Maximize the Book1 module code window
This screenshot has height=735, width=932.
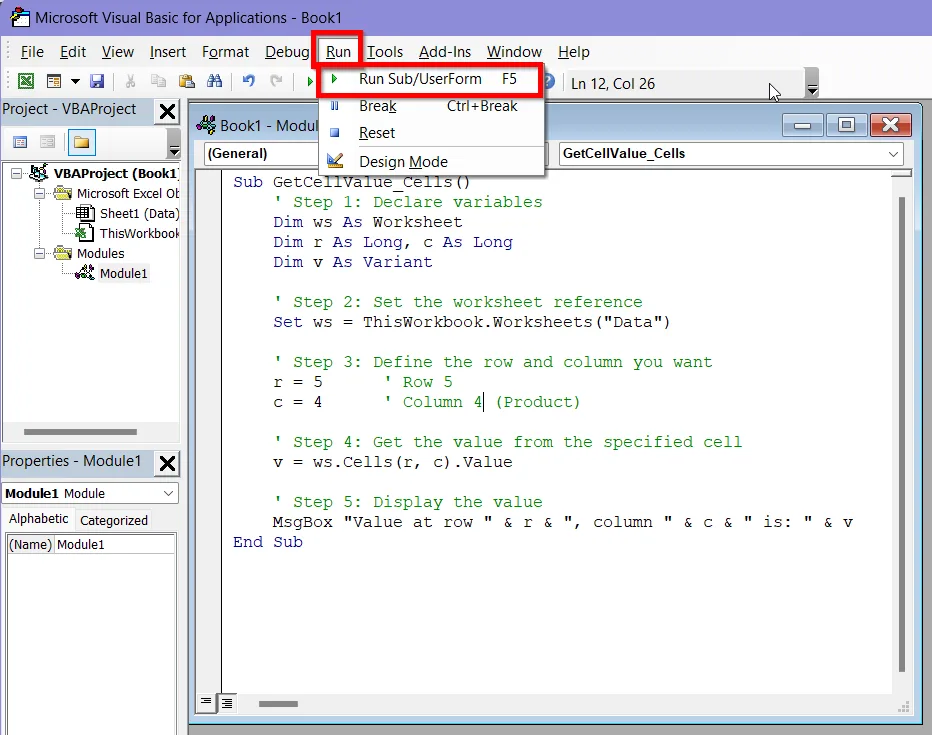coord(846,125)
